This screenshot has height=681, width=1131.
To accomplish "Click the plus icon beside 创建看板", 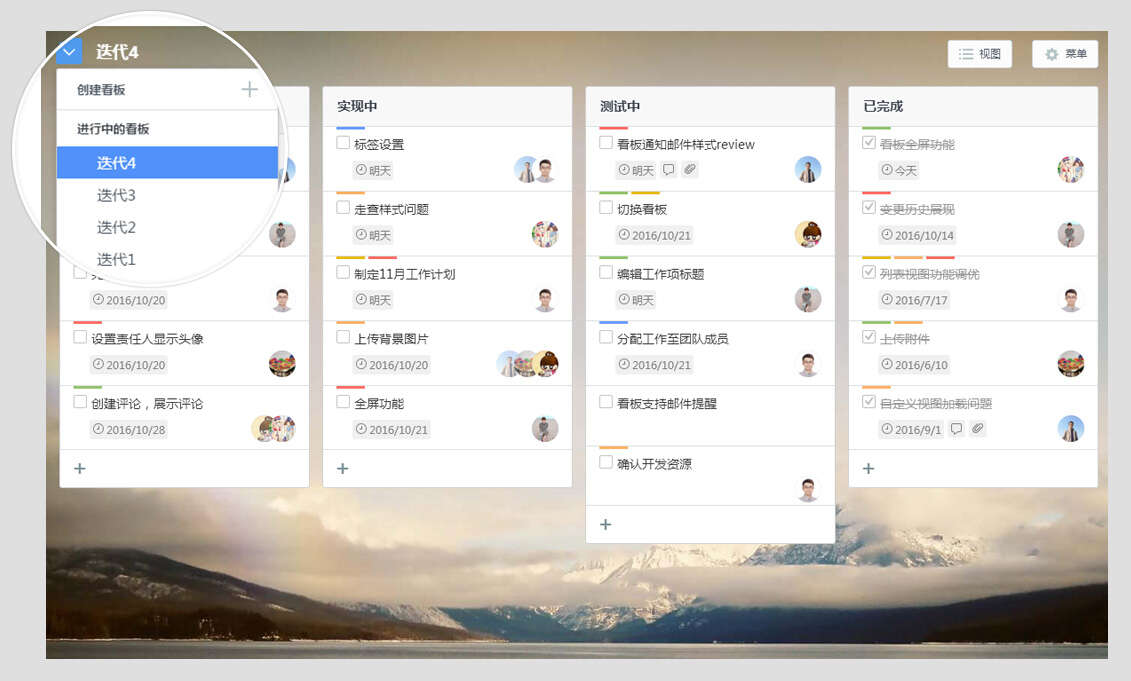I will pos(250,89).
